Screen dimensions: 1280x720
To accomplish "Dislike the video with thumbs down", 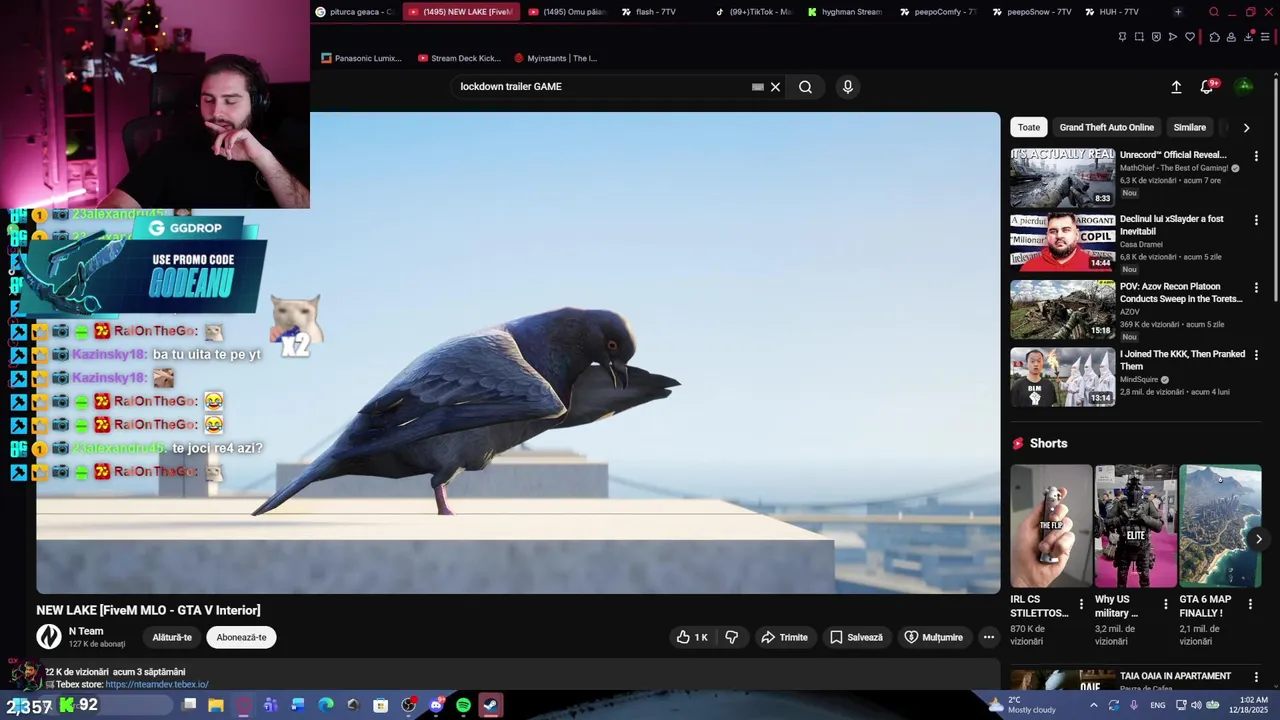I will (x=732, y=637).
